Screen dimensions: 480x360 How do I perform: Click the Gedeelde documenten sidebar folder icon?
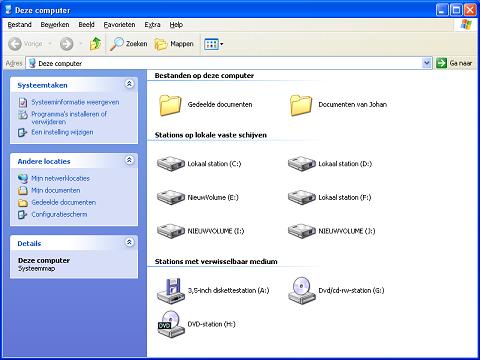tap(23, 203)
